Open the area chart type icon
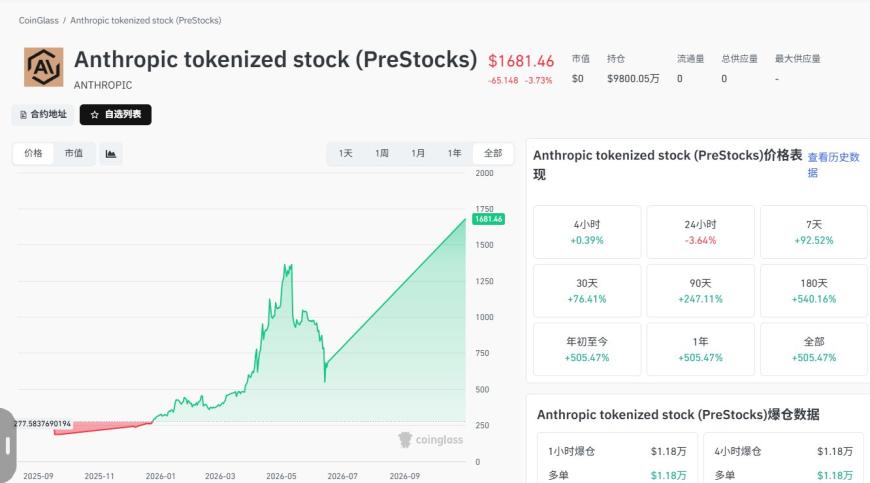The width and height of the screenshot is (870, 483). [x=111, y=154]
